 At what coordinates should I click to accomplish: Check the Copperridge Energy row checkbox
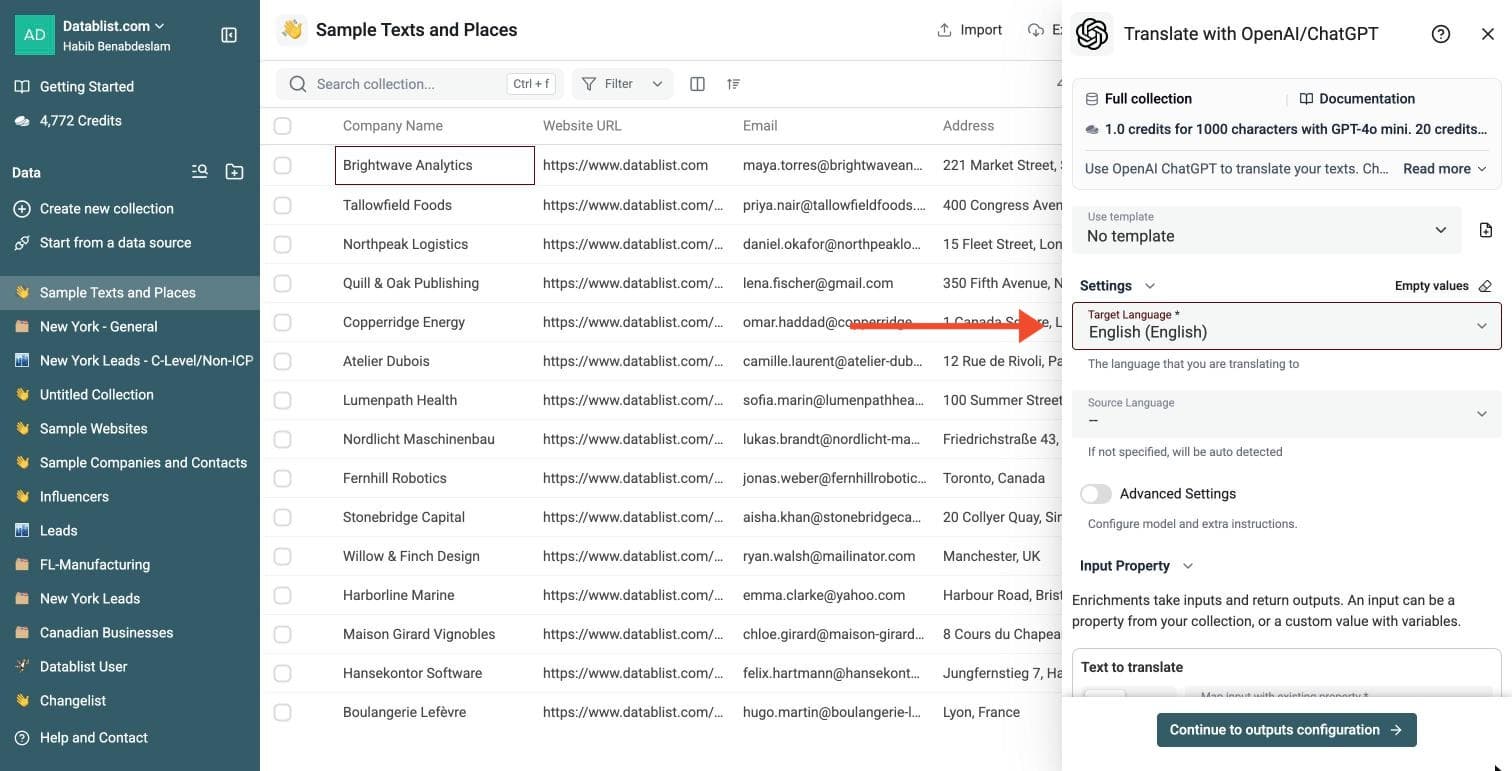pyautogui.click(x=283, y=322)
